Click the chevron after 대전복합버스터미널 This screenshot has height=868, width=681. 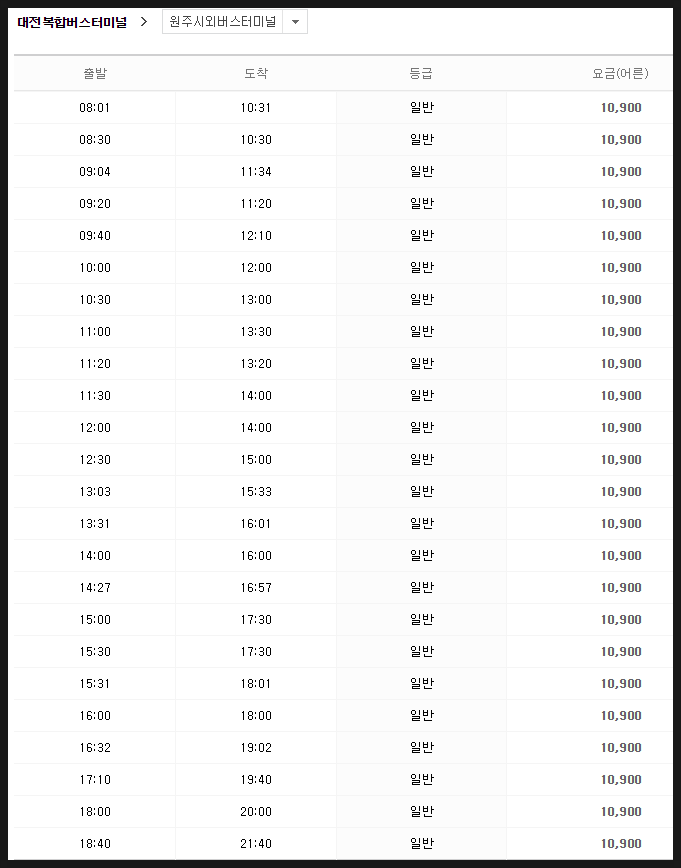click(x=144, y=22)
